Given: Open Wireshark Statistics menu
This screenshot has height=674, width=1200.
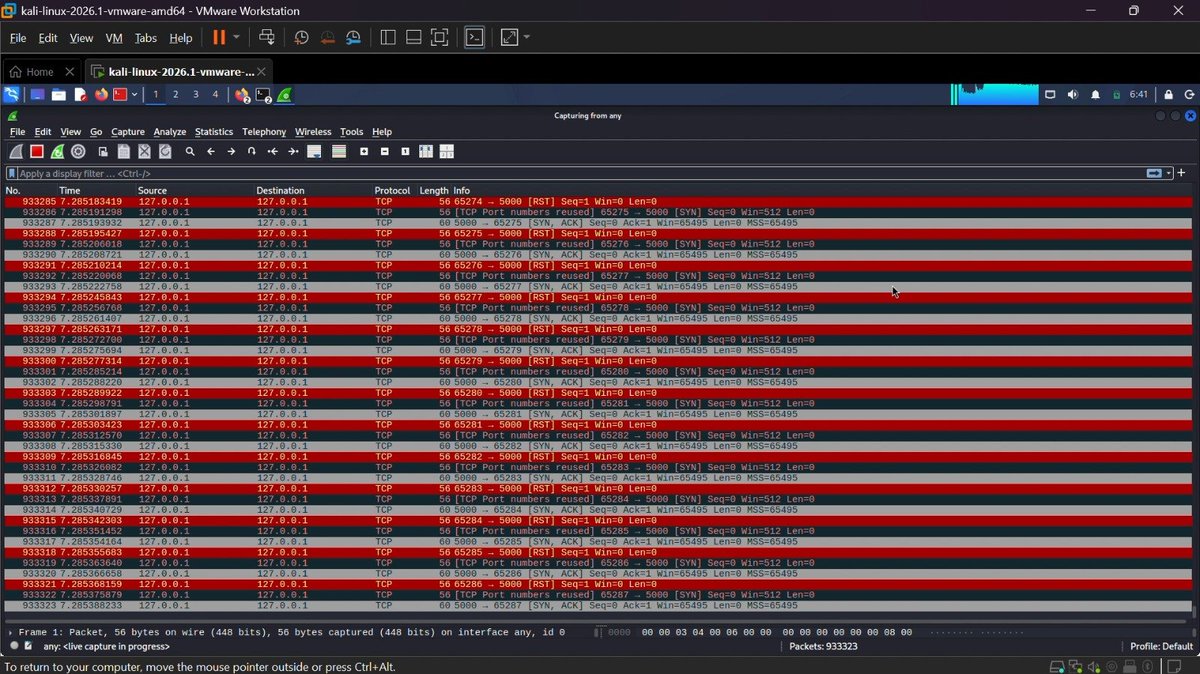Looking at the screenshot, I should tap(214, 132).
